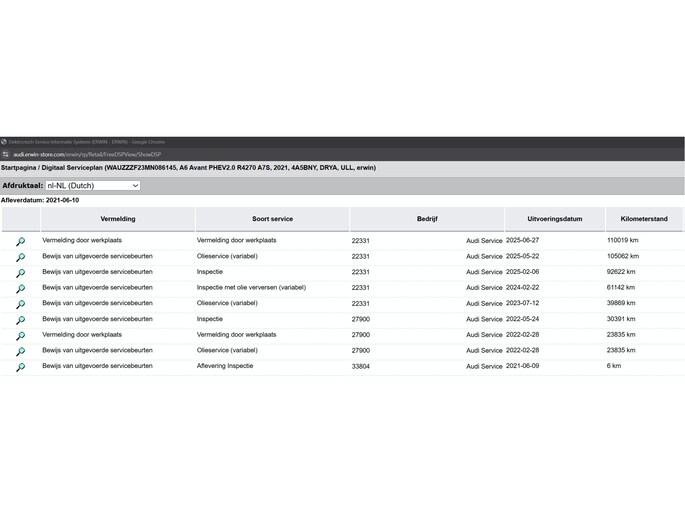Screen dimensions: 685x514
Task: Open magnifier icon for the 2025-02-06 inspection
Action: (x=20, y=273)
